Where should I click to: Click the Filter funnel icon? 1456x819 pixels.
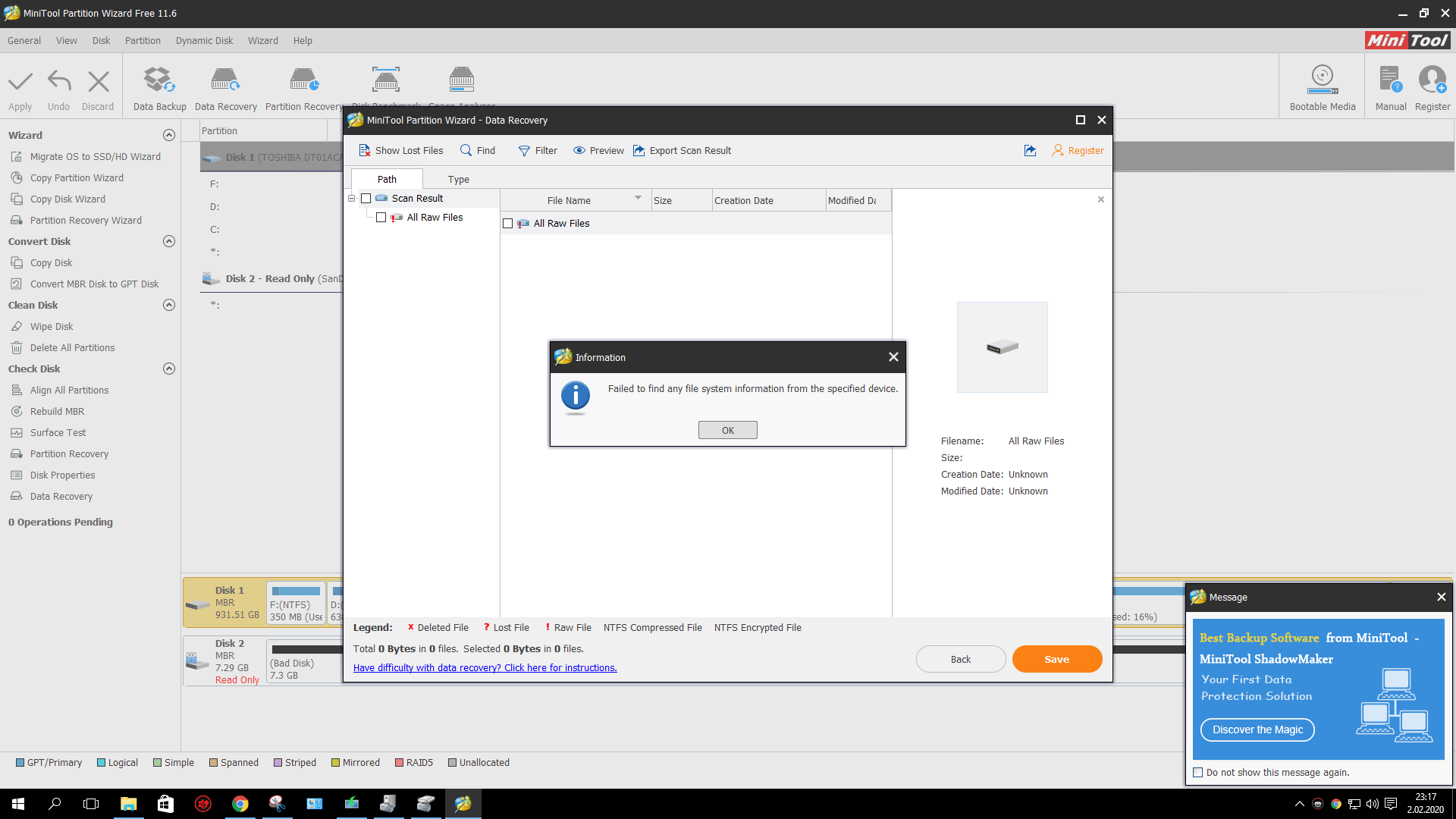click(x=524, y=151)
